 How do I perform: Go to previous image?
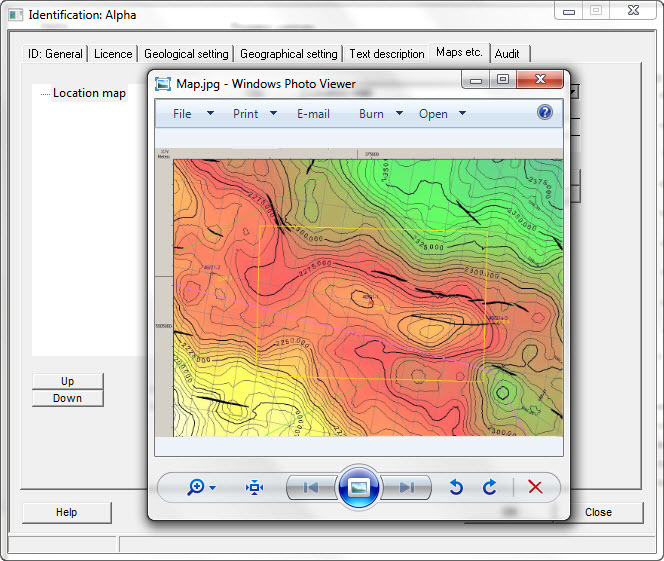point(311,487)
